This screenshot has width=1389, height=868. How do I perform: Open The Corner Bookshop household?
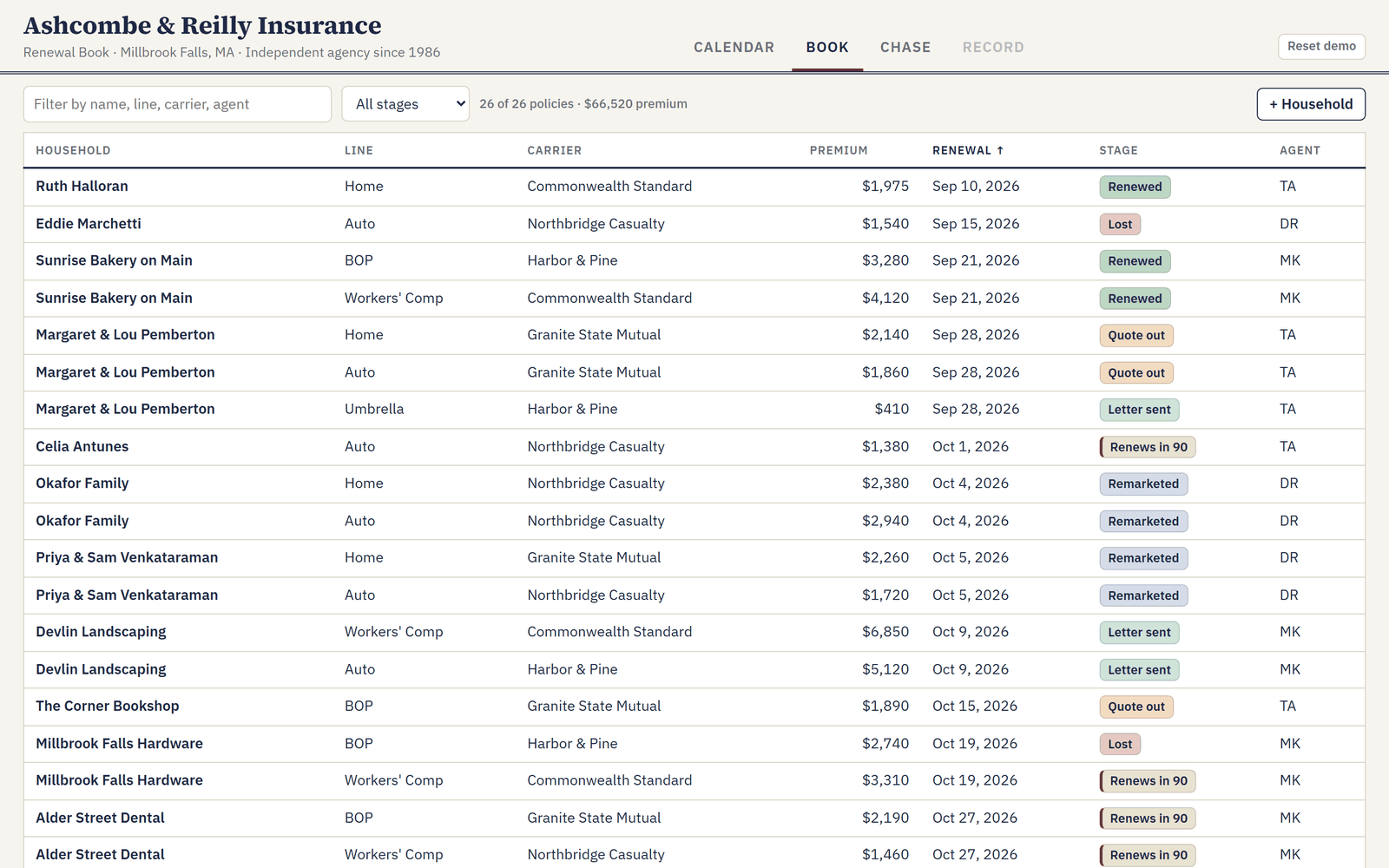[694, 707]
